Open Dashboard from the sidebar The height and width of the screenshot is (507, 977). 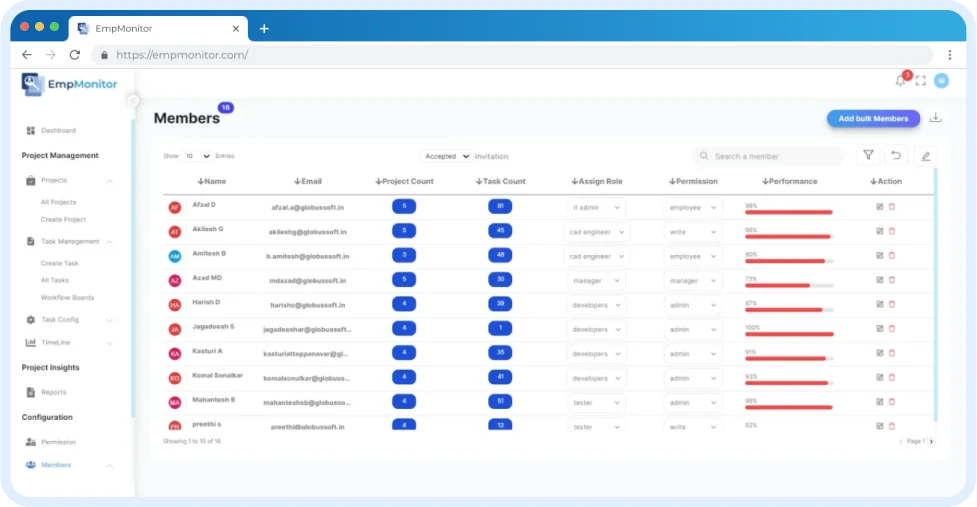click(57, 130)
